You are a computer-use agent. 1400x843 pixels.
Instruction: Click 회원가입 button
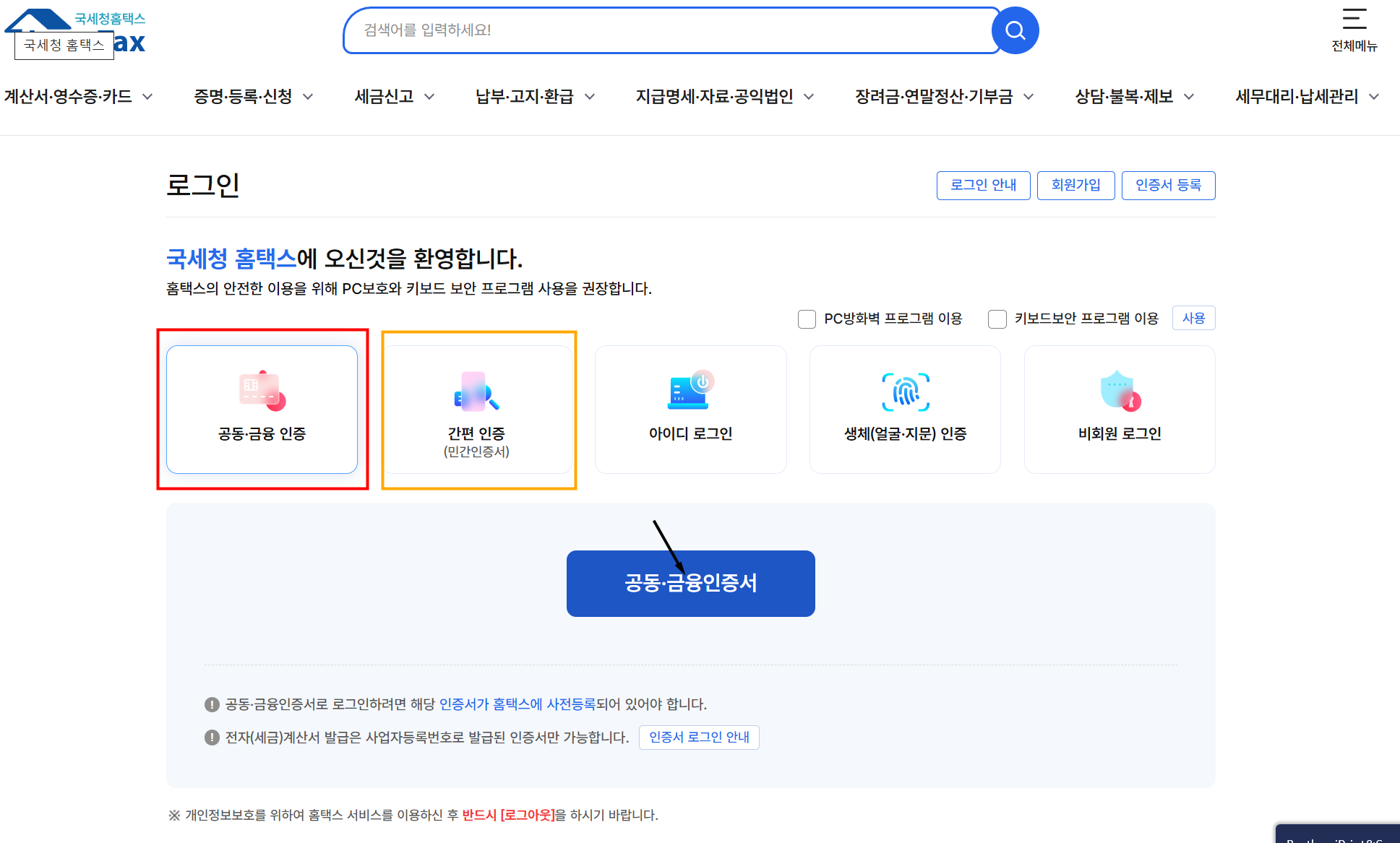[1075, 185]
